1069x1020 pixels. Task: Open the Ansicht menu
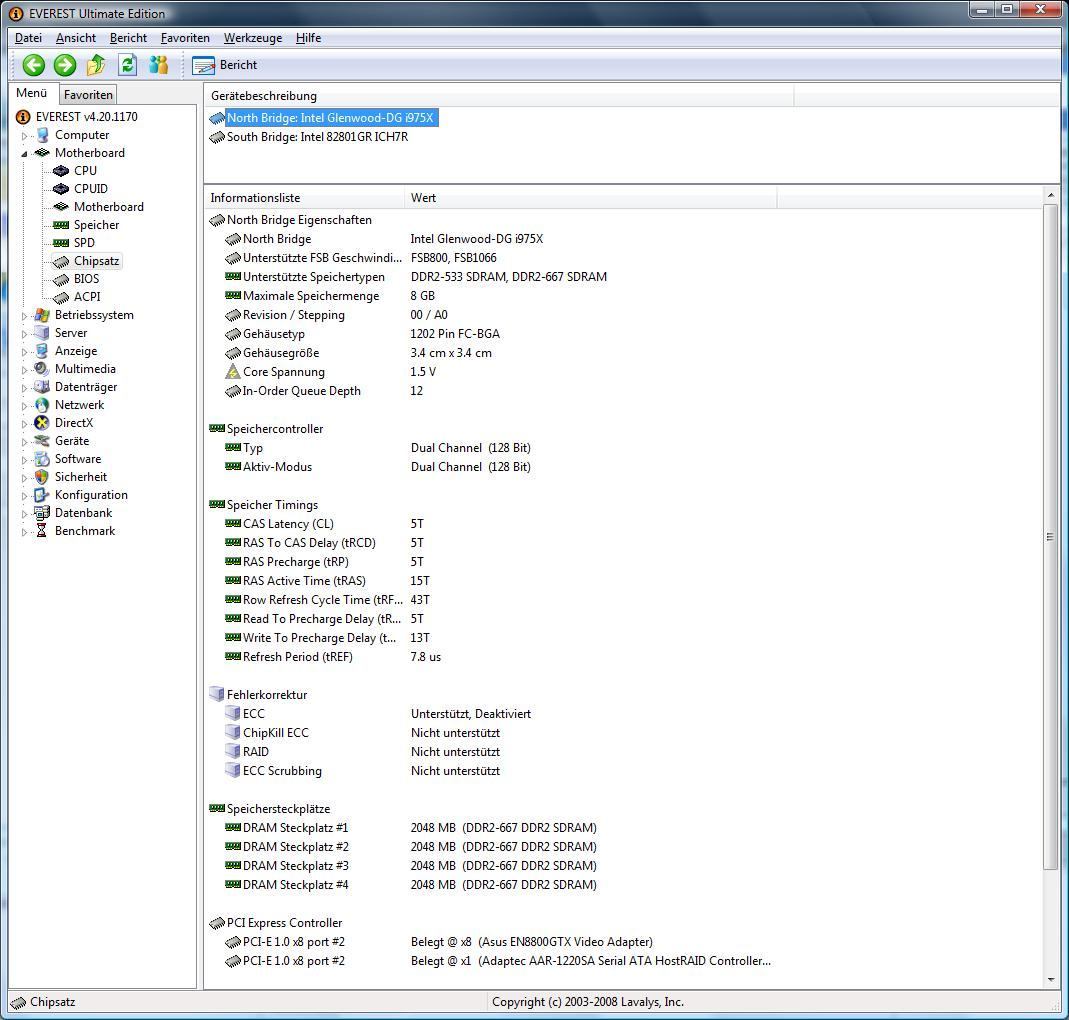click(x=76, y=38)
